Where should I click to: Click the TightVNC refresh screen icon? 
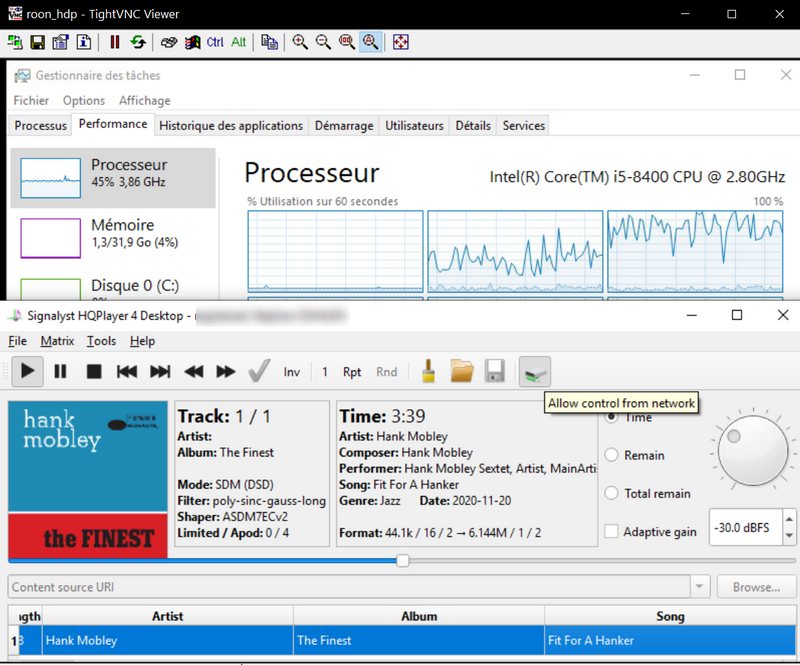tap(138, 42)
